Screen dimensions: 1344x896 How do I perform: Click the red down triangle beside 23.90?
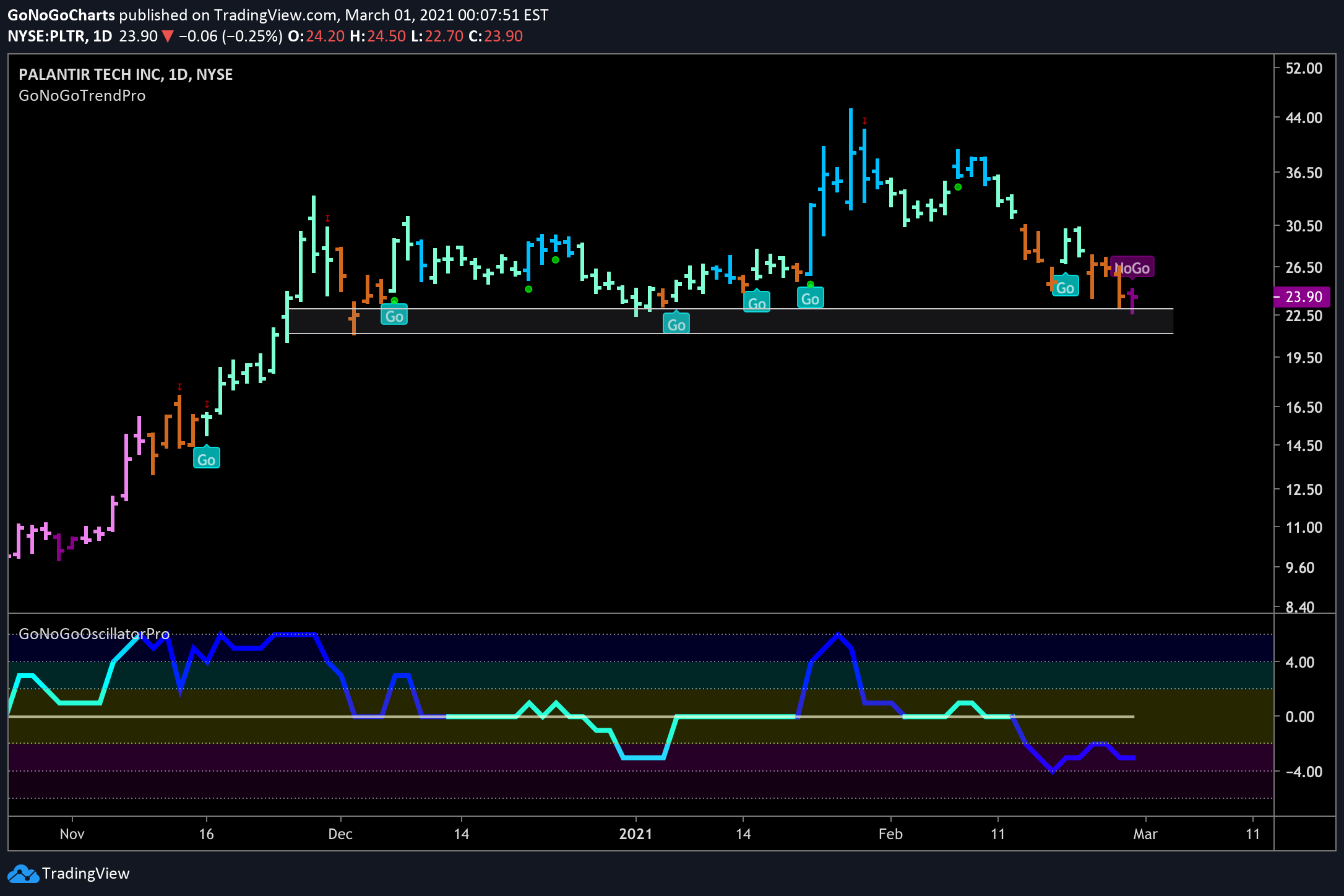pyautogui.click(x=168, y=37)
